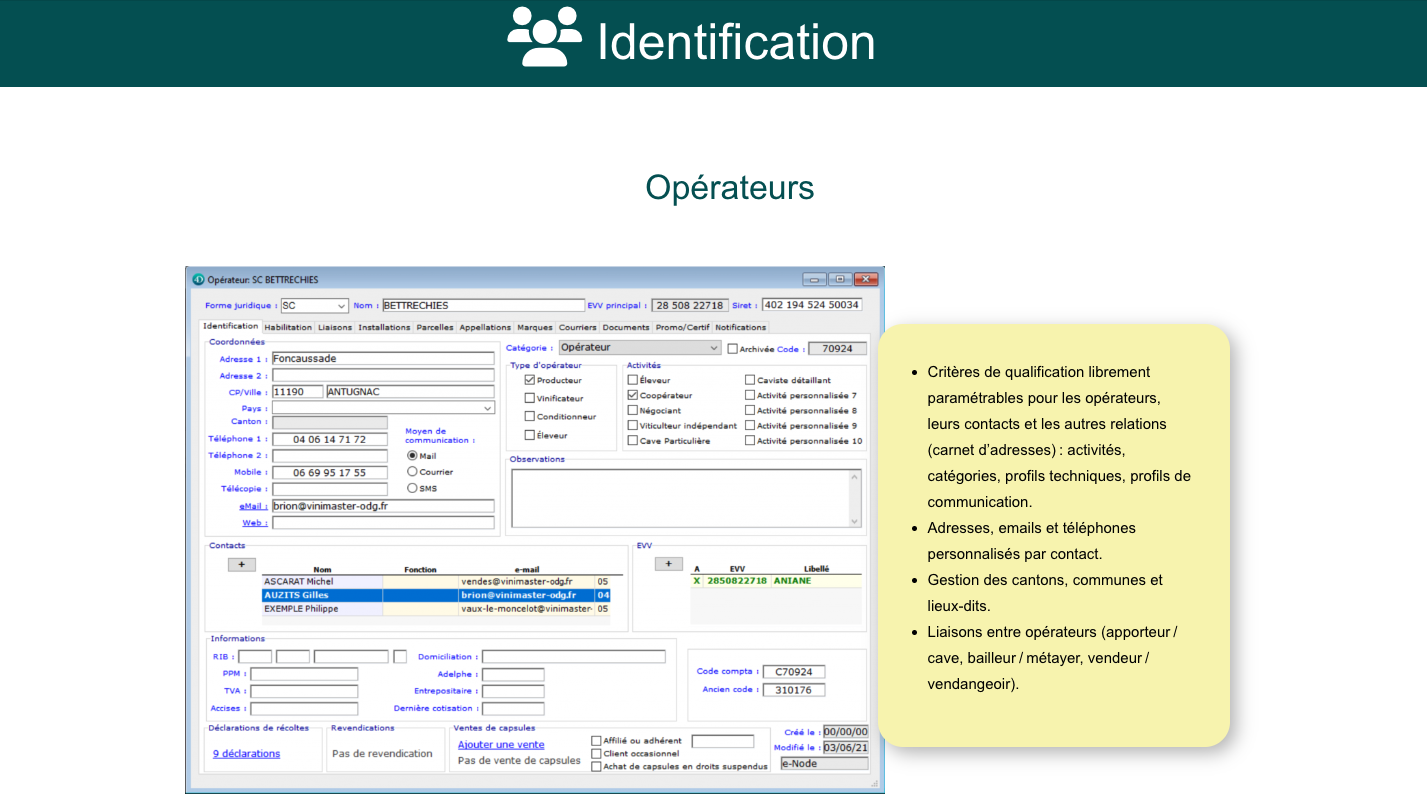Viewport: 1427px width, 799px height.
Task: Click the Mobile number field
Action: click(330, 472)
